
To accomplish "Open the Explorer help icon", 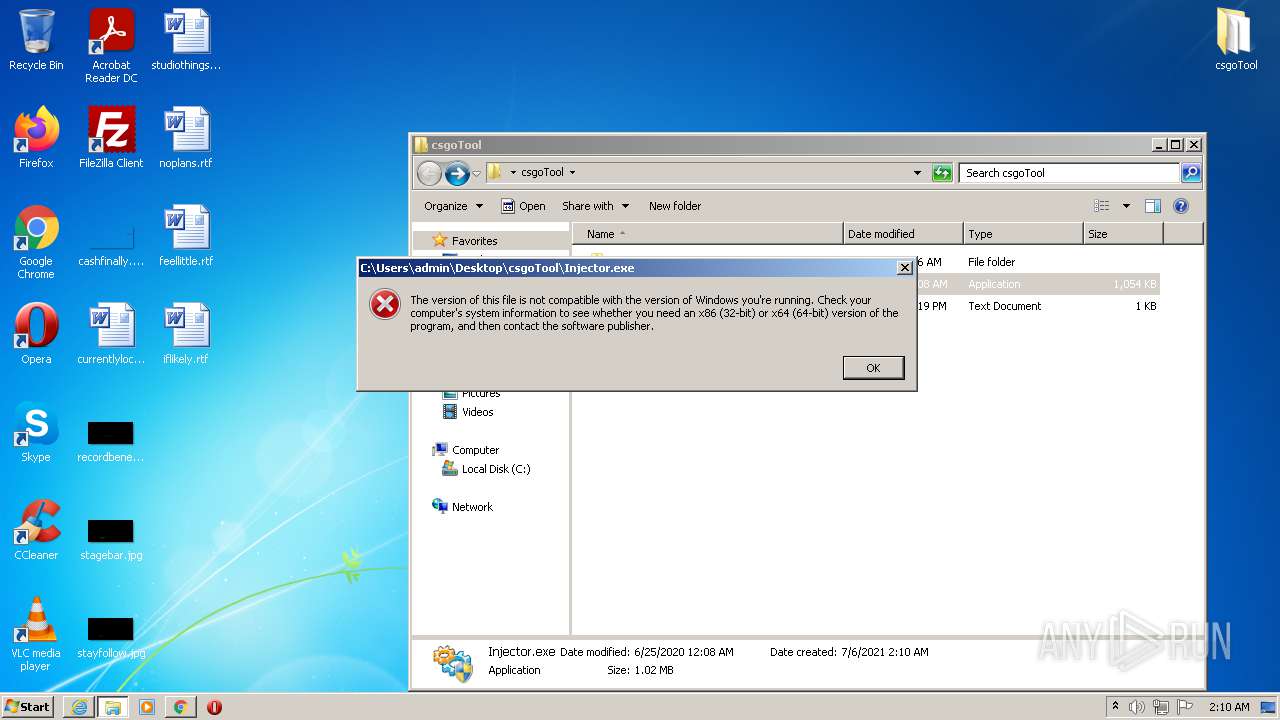I will [x=1180, y=206].
